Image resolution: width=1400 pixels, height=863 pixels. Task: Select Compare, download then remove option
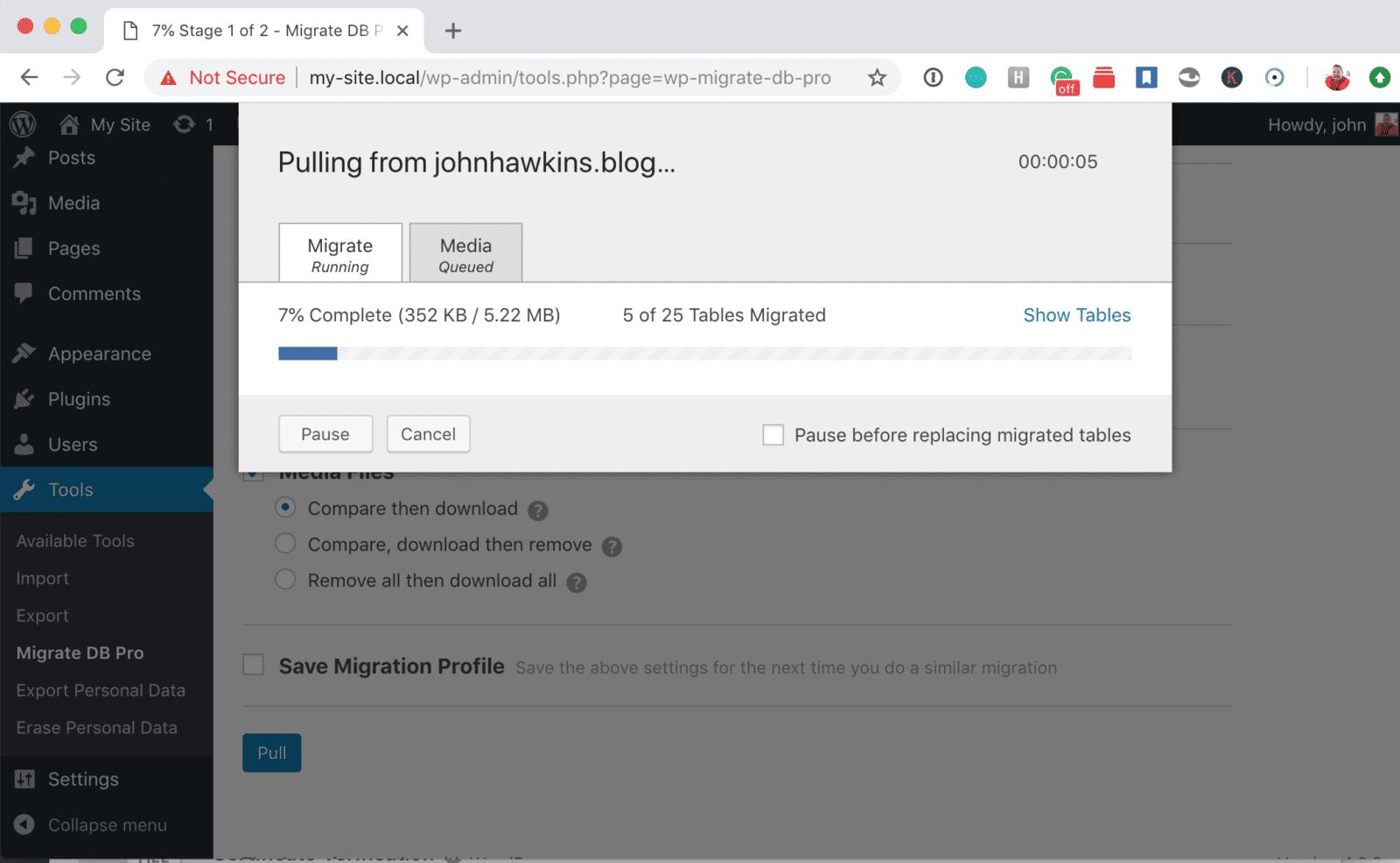pos(285,544)
